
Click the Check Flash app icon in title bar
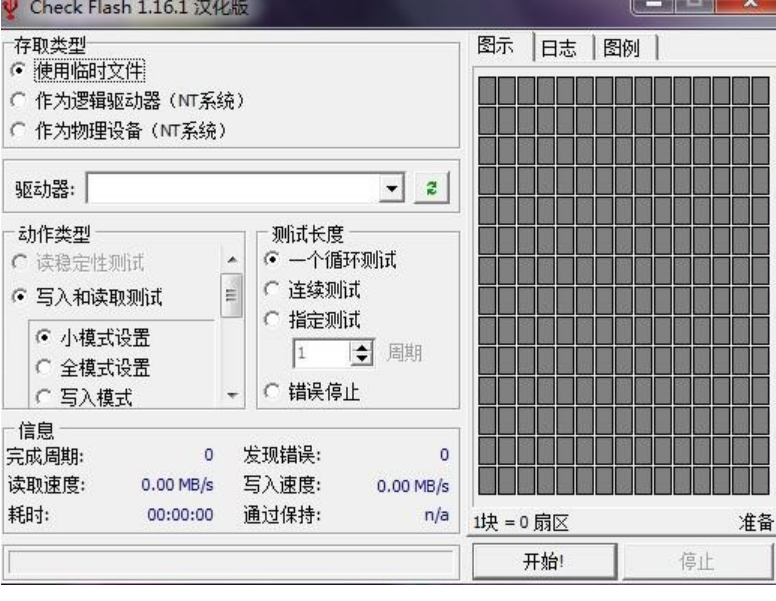(x=10, y=8)
